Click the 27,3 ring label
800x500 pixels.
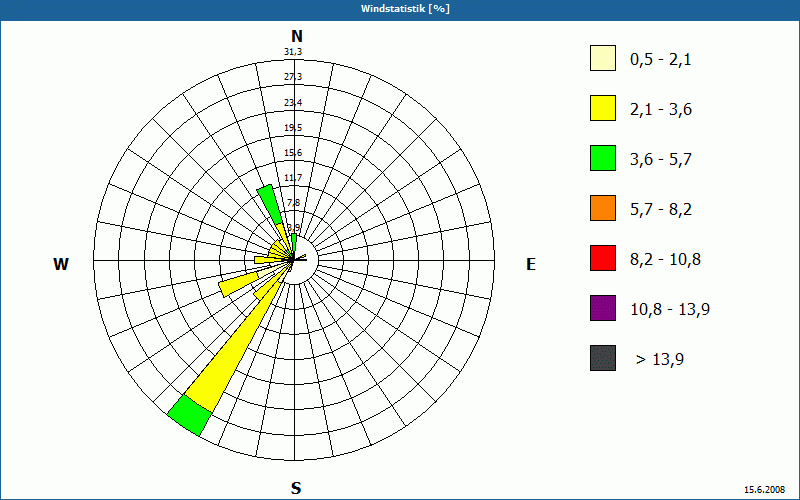[293, 77]
